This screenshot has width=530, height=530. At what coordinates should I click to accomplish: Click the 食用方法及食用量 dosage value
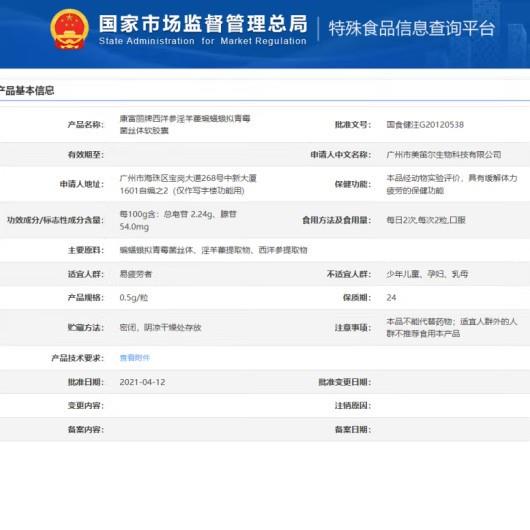click(426, 220)
